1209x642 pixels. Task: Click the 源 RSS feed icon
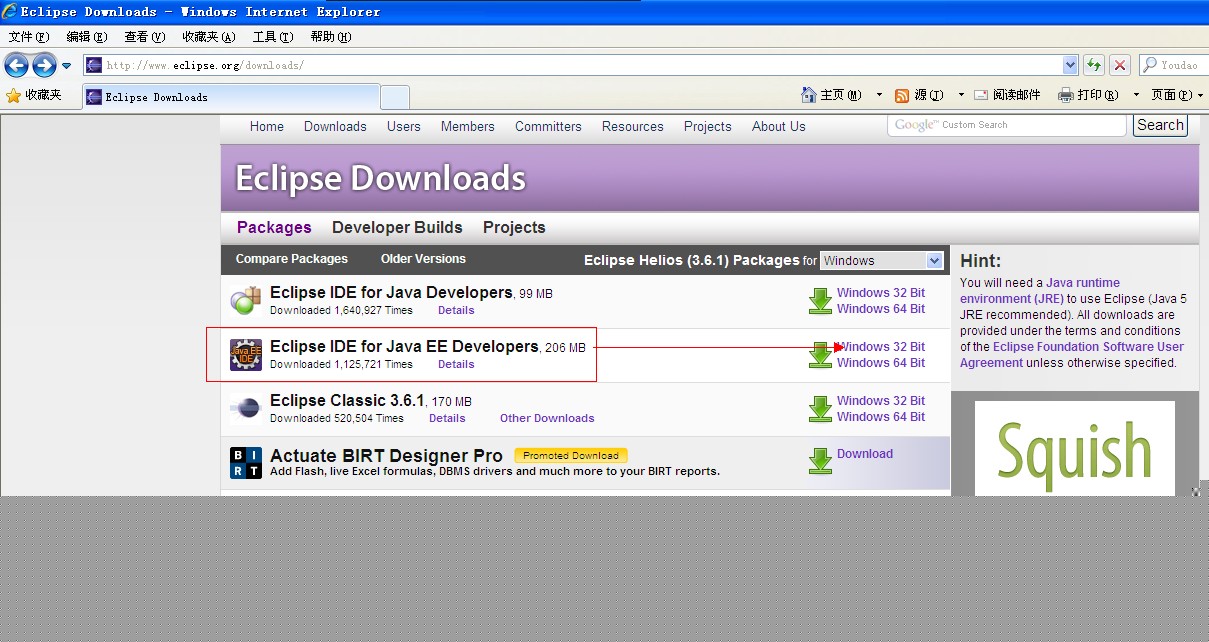pyautogui.click(x=902, y=96)
